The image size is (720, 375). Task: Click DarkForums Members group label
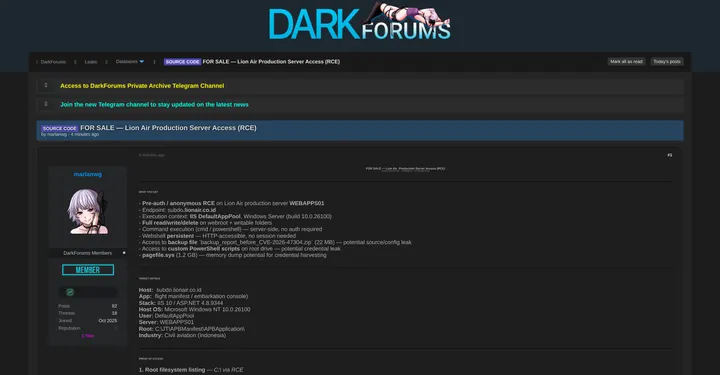[x=87, y=253]
